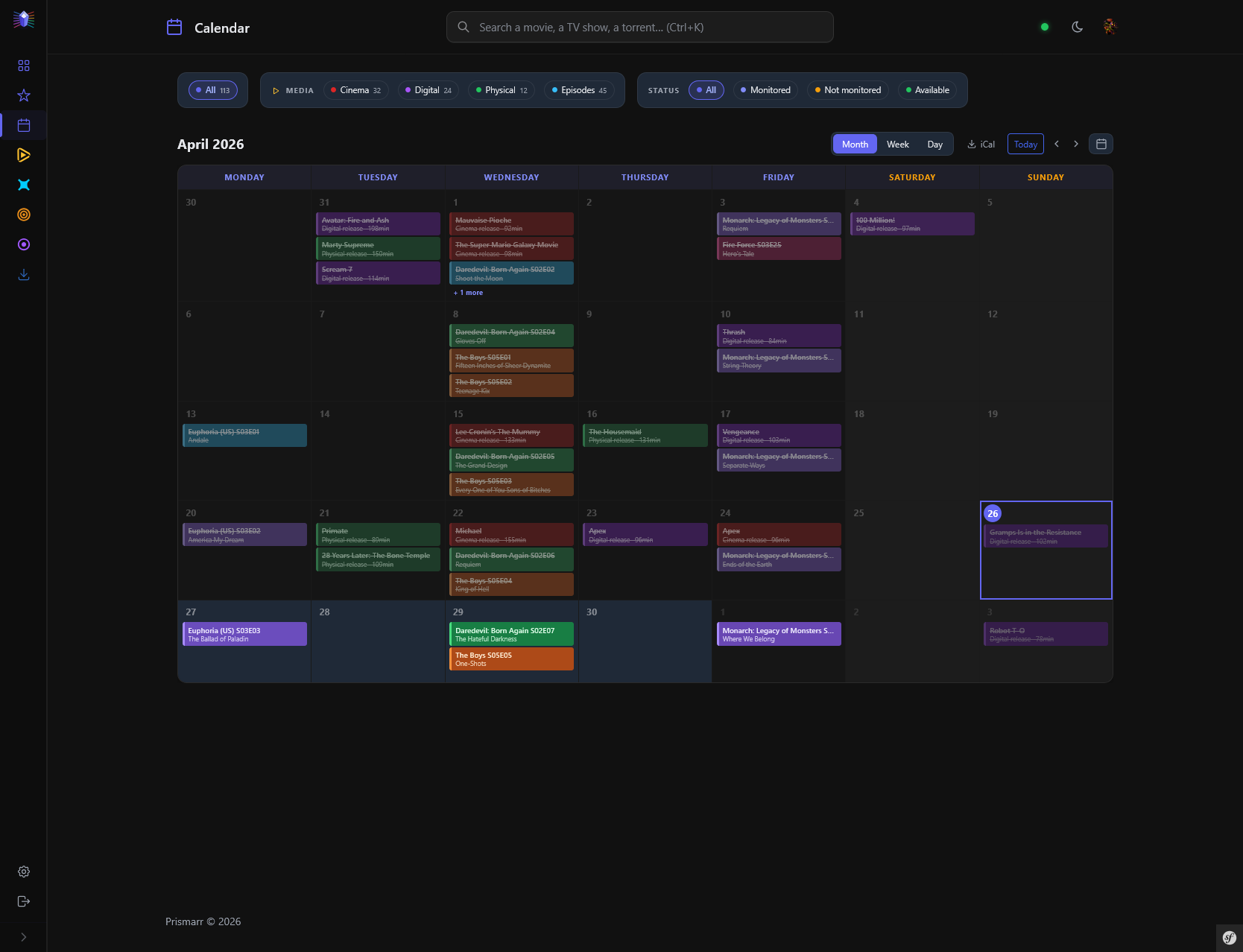Open the downloads icon in sidebar
The height and width of the screenshot is (952, 1243).
click(x=24, y=274)
